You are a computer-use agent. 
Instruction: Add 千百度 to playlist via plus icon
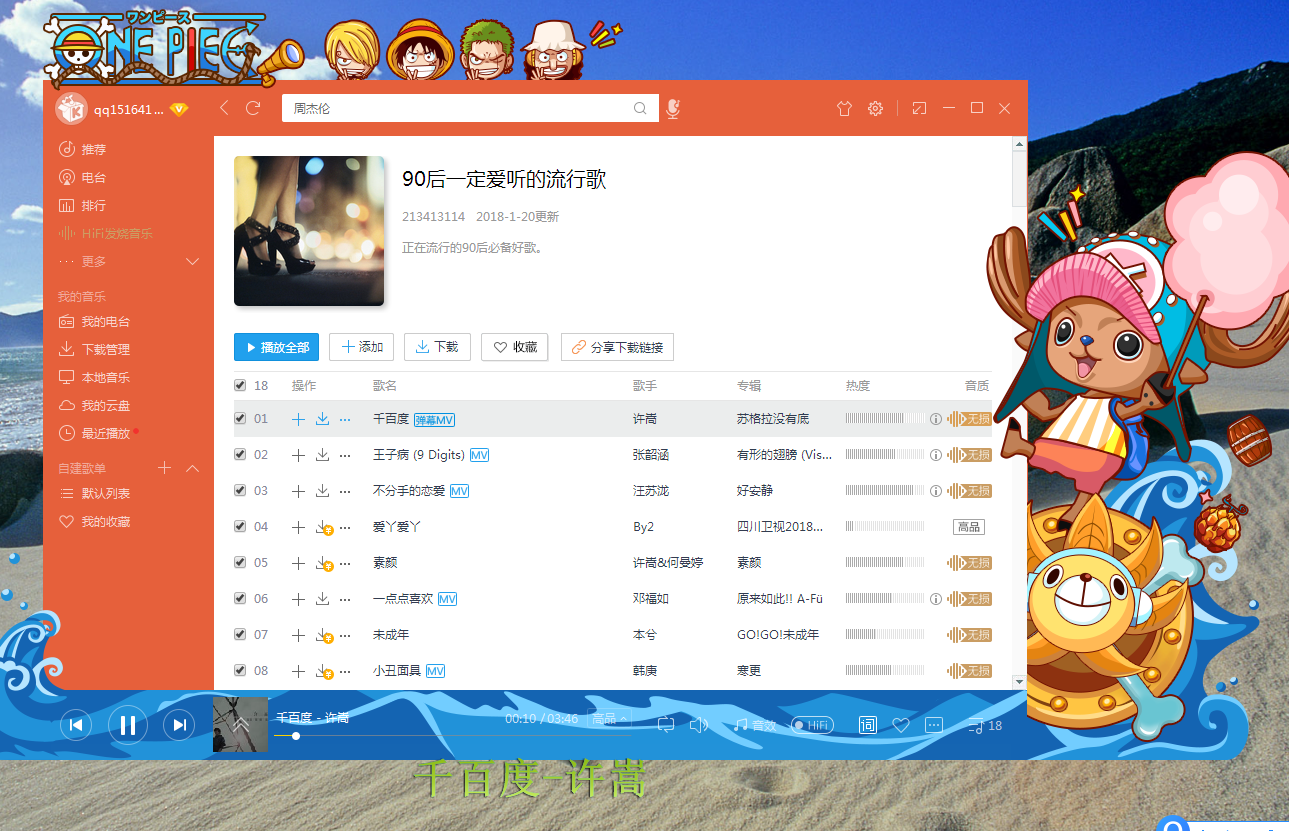298,419
